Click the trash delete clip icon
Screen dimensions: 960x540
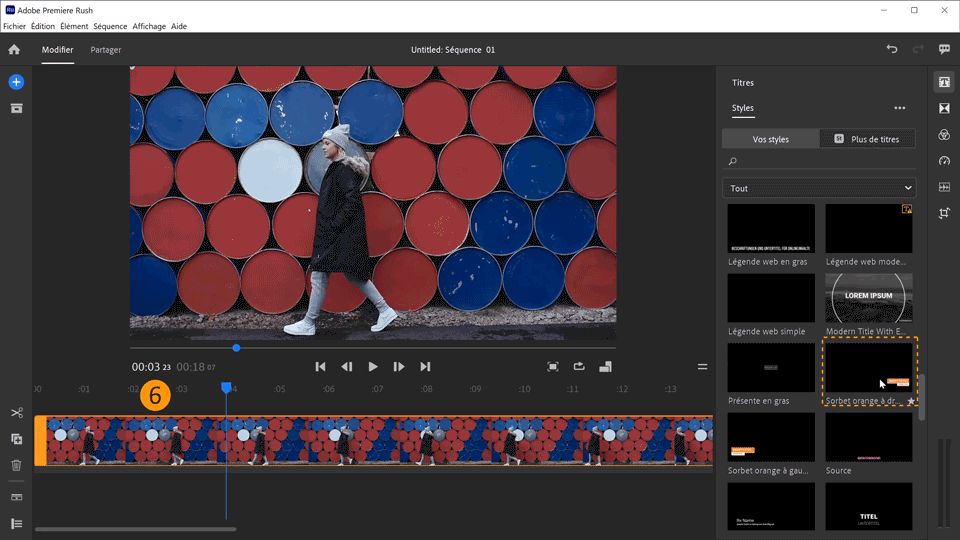coord(16,465)
